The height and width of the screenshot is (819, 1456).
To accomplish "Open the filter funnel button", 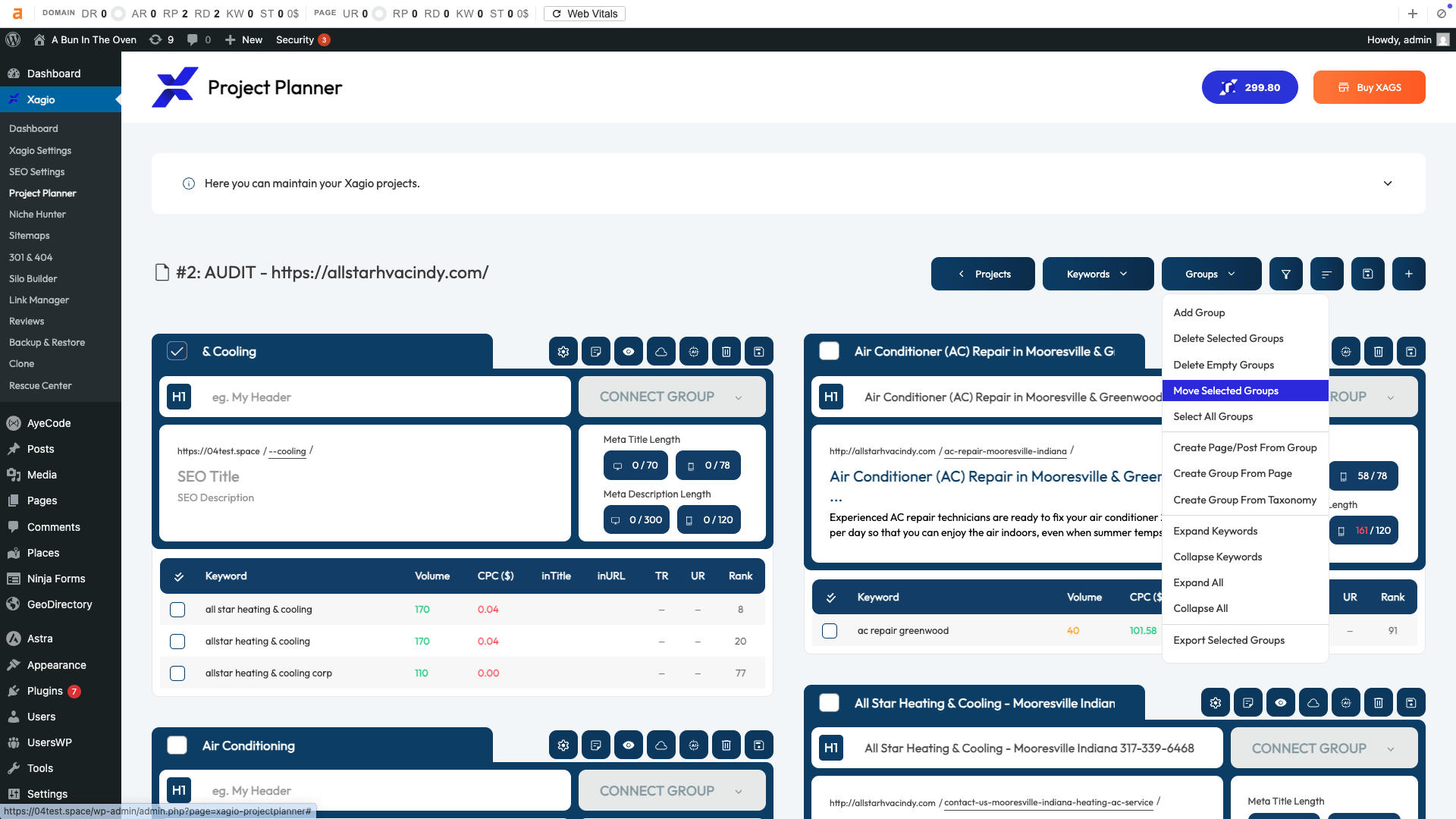I will [1285, 274].
